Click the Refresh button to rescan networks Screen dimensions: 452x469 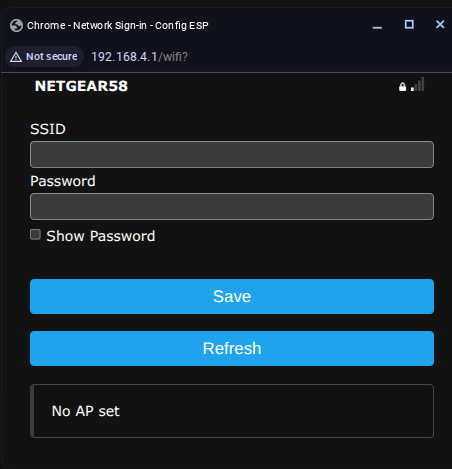click(x=232, y=348)
